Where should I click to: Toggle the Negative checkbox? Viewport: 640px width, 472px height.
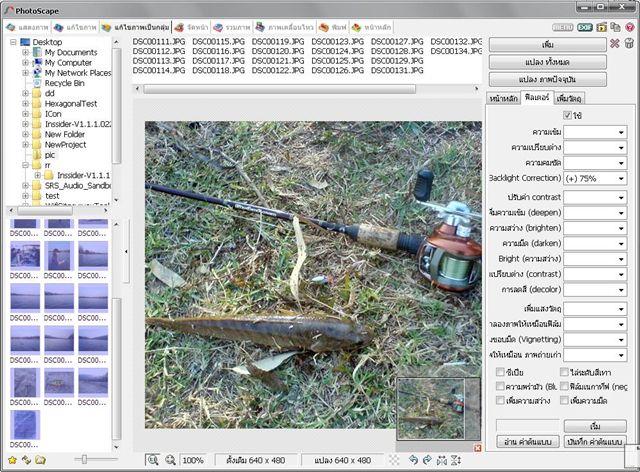(564, 386)
